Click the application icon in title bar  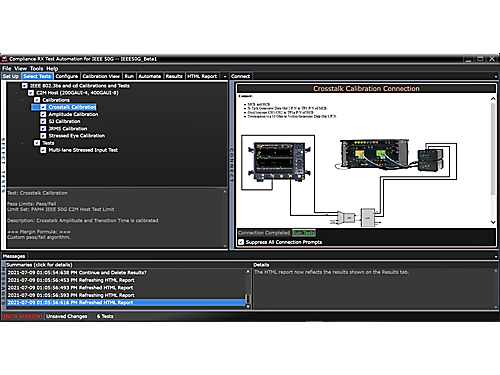coord(5,59)
